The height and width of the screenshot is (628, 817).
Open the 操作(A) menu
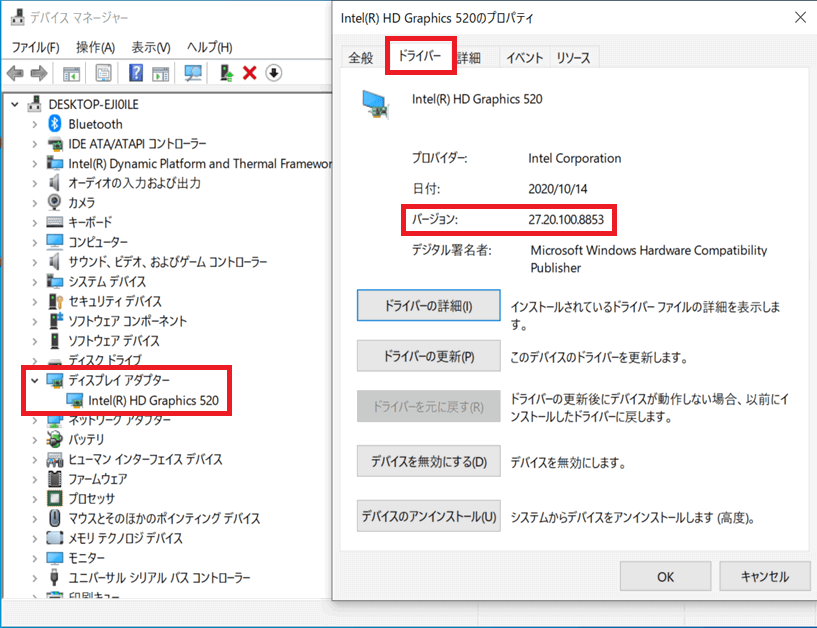(x=95, y=47)
